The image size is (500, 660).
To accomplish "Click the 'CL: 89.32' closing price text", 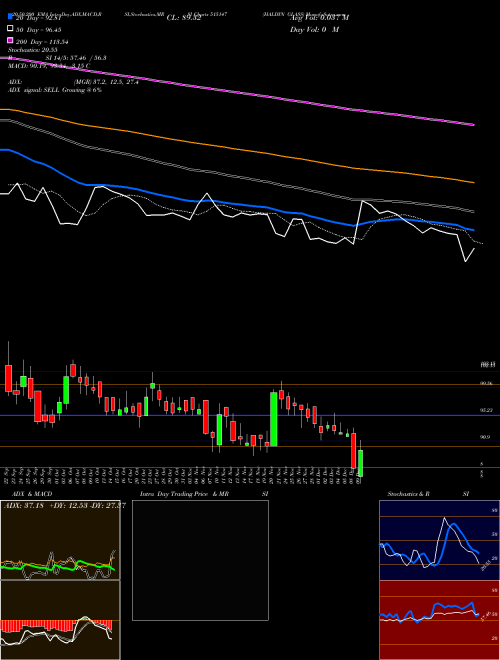I will 184,18.
